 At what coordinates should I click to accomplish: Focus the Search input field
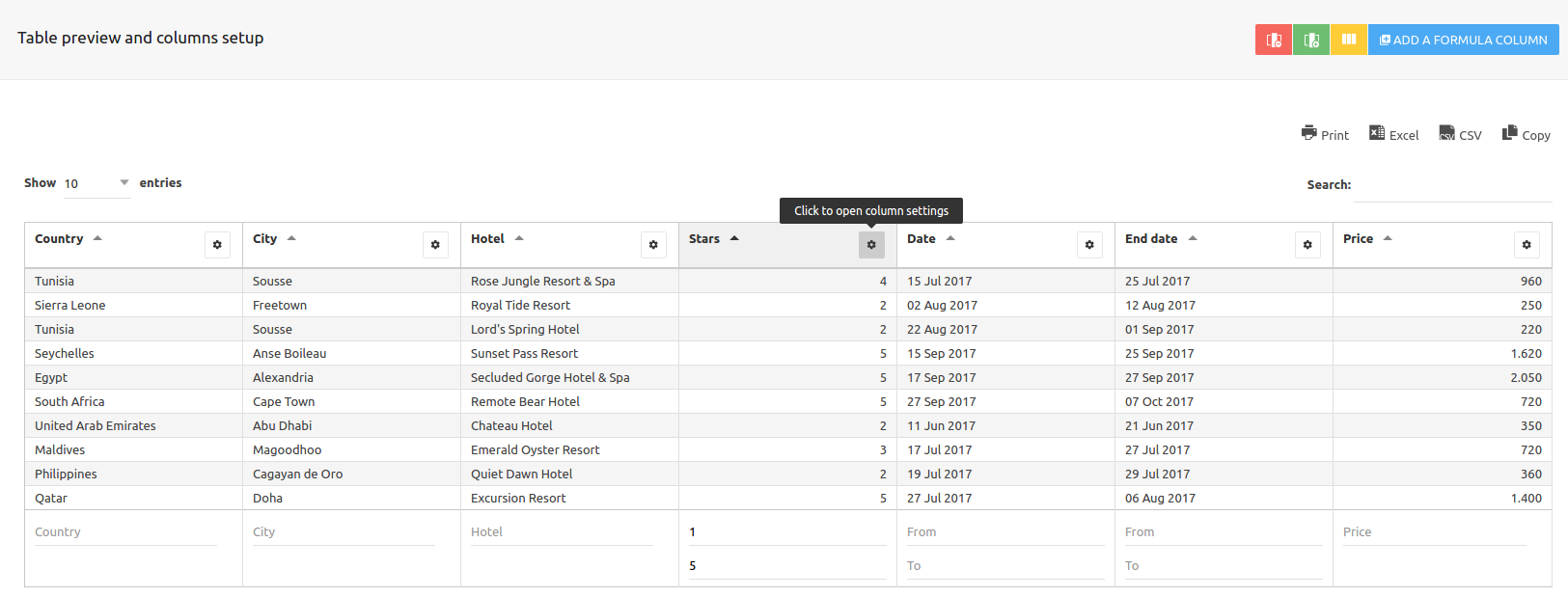pyautogui.click(x=1453, y=185)
